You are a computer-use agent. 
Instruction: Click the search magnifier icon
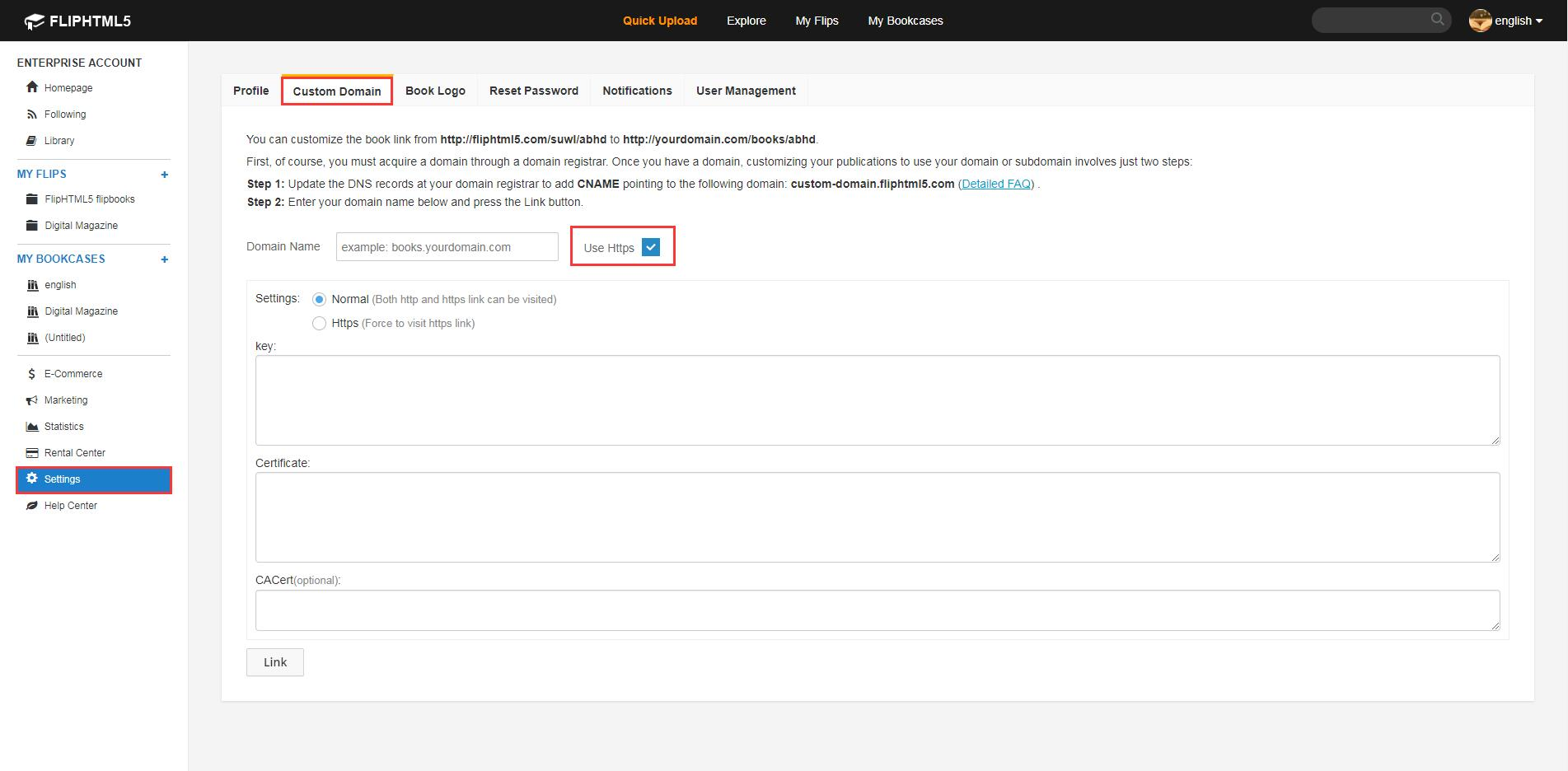[x=1438, y=20]
